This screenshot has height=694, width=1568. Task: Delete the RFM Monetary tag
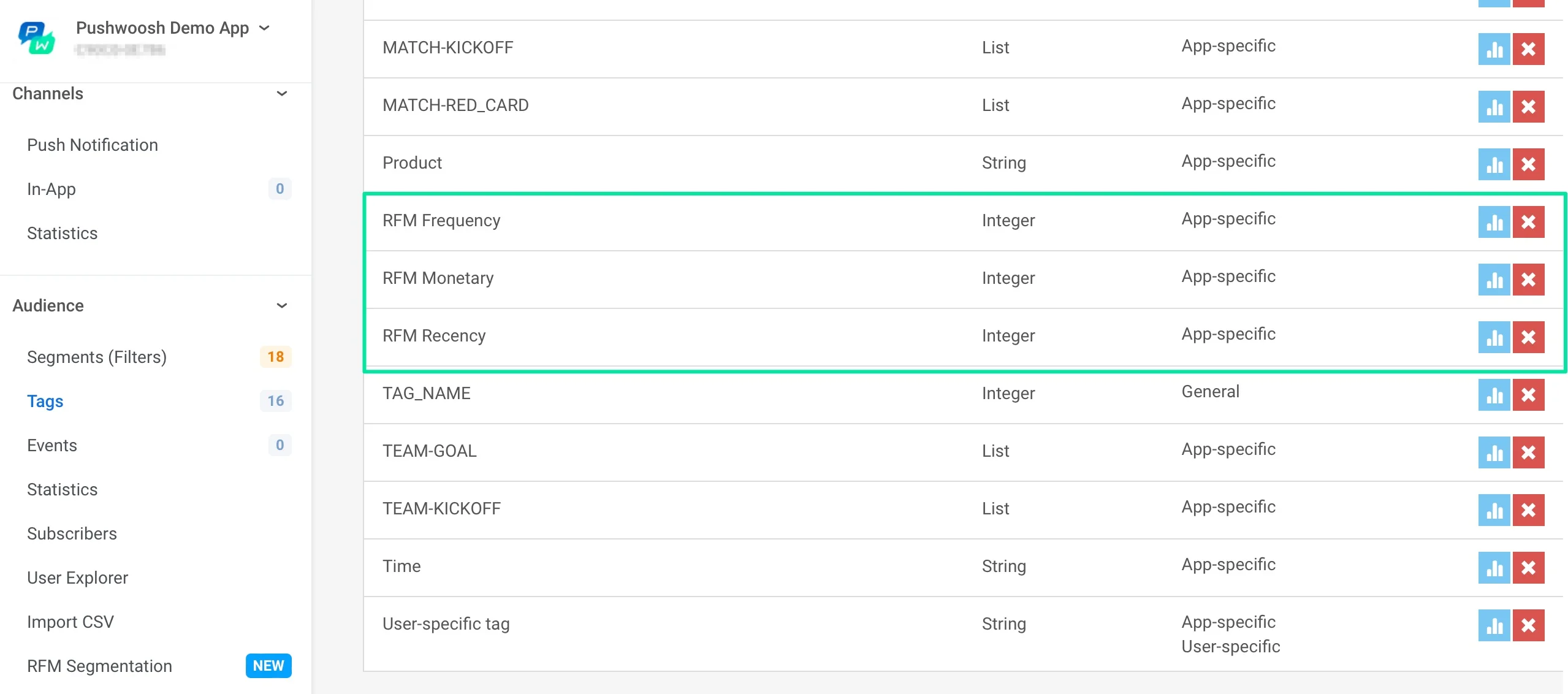click(x=1529, y=280)
